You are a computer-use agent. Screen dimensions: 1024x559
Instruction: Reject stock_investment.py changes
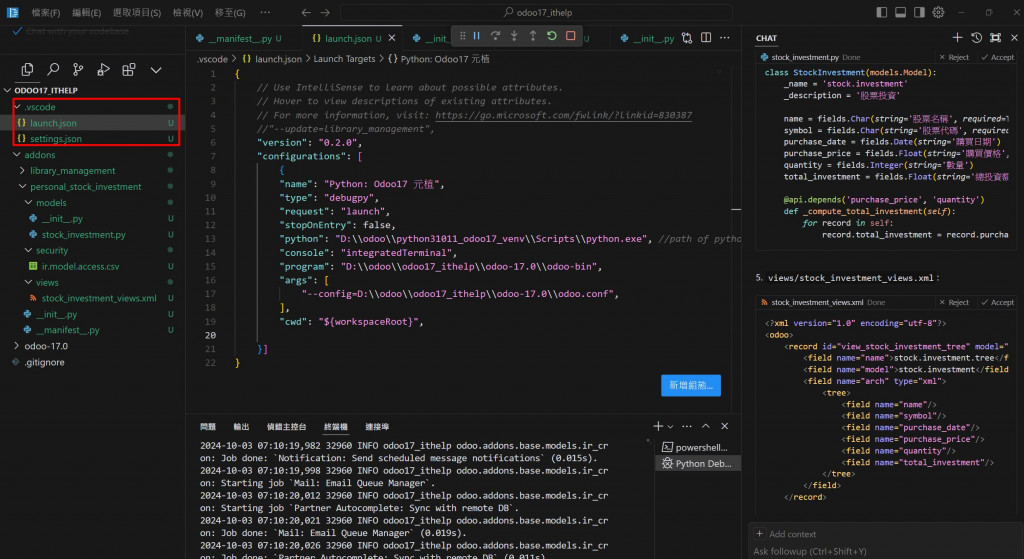pos(954,57)
